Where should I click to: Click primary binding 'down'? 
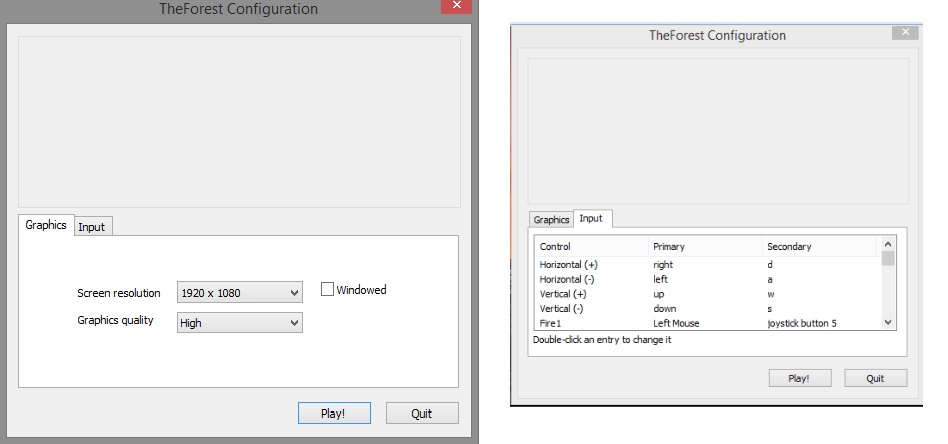pos(664,309)
